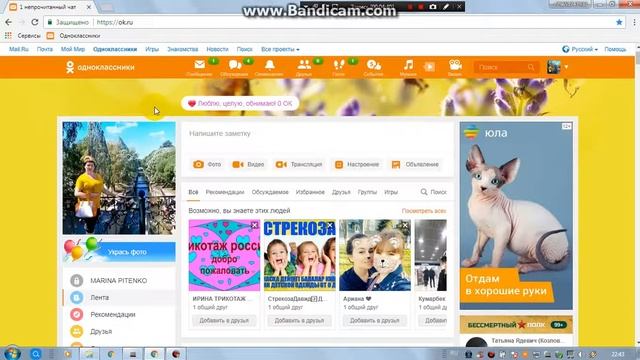Image resolution: width=640 pixels, height=360 pixels.
Task: Open the Events icon in orange bar
Action: click(373, 64)
